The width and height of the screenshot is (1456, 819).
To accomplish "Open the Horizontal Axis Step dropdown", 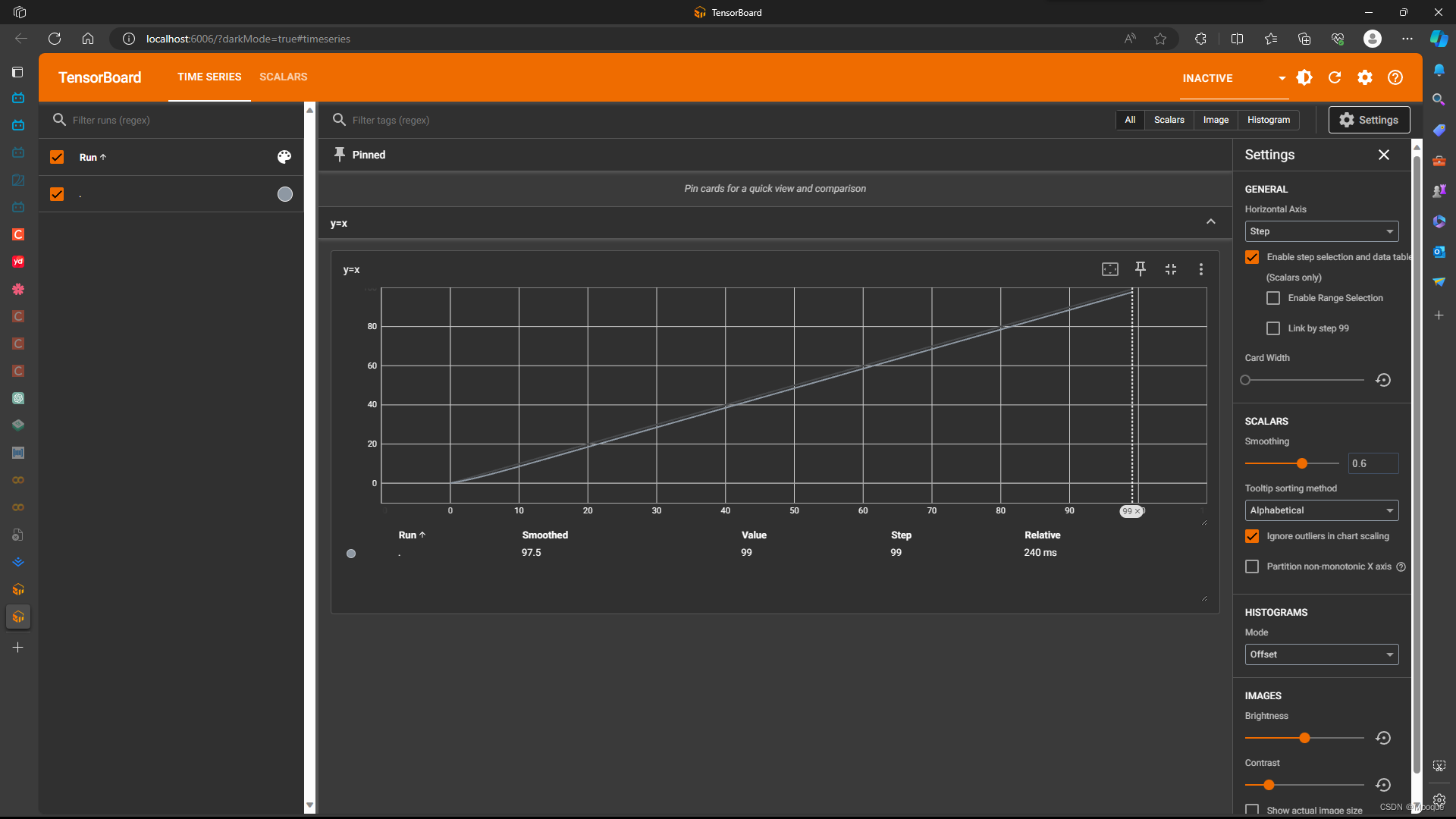I will point(1321,231).
